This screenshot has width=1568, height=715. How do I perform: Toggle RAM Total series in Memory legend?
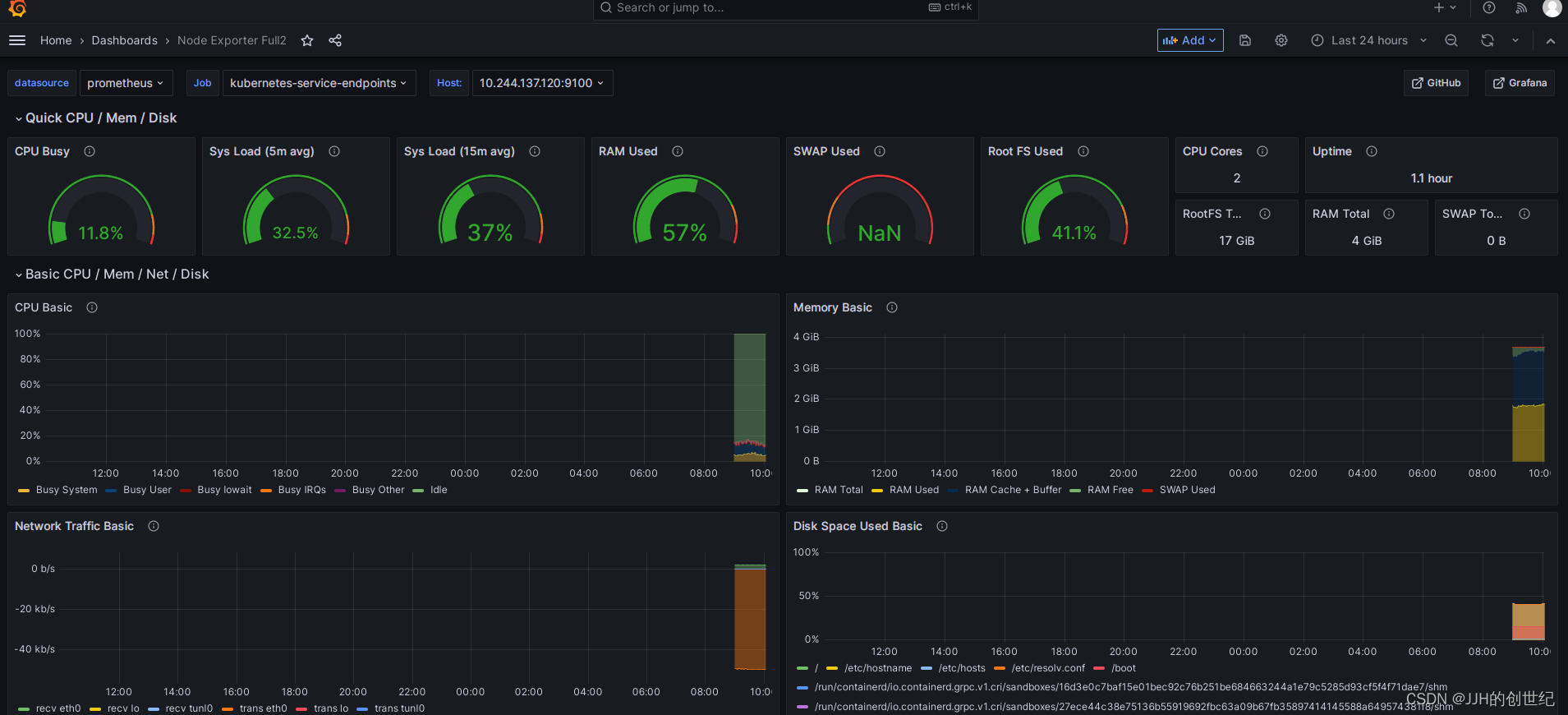(839, 490)
